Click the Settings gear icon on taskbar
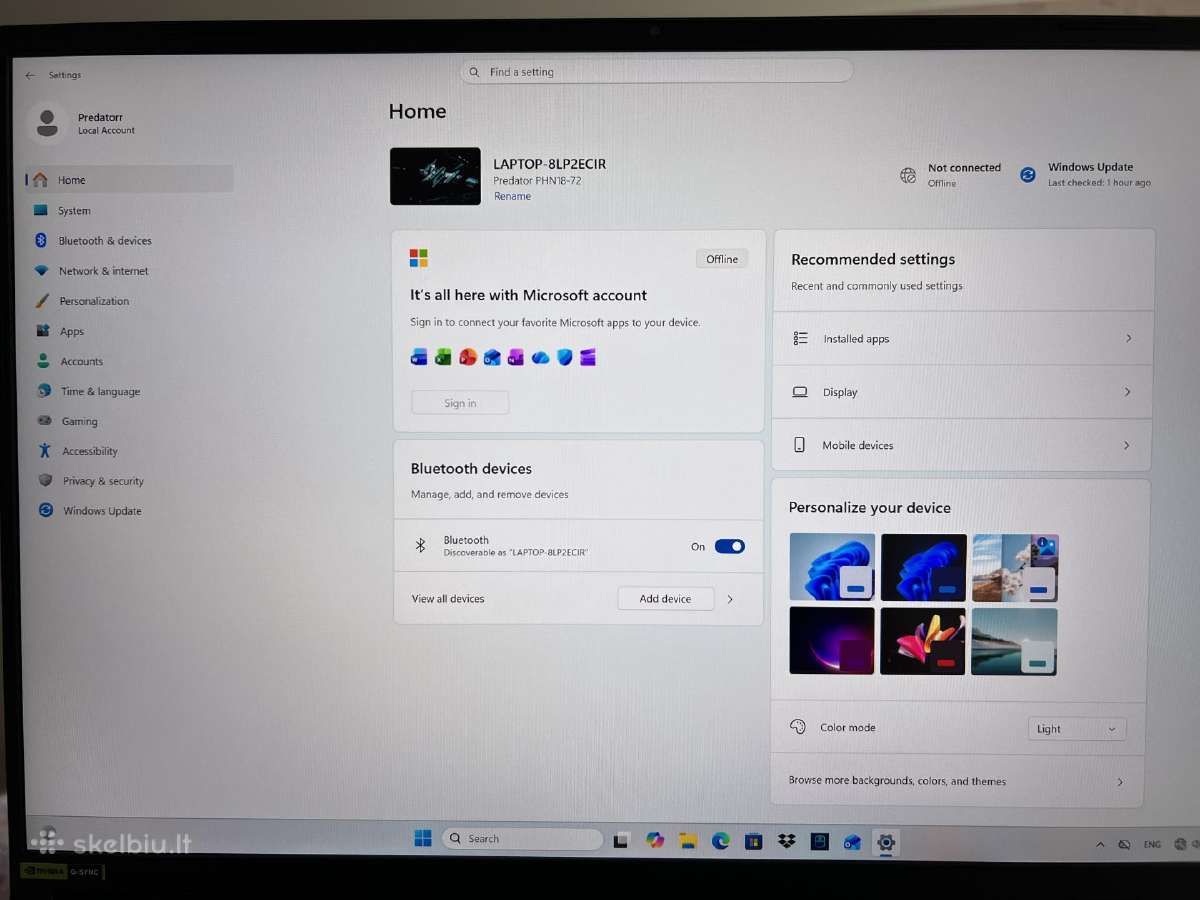This screenshot has width=1200, height=900. (x=886, y=842)
